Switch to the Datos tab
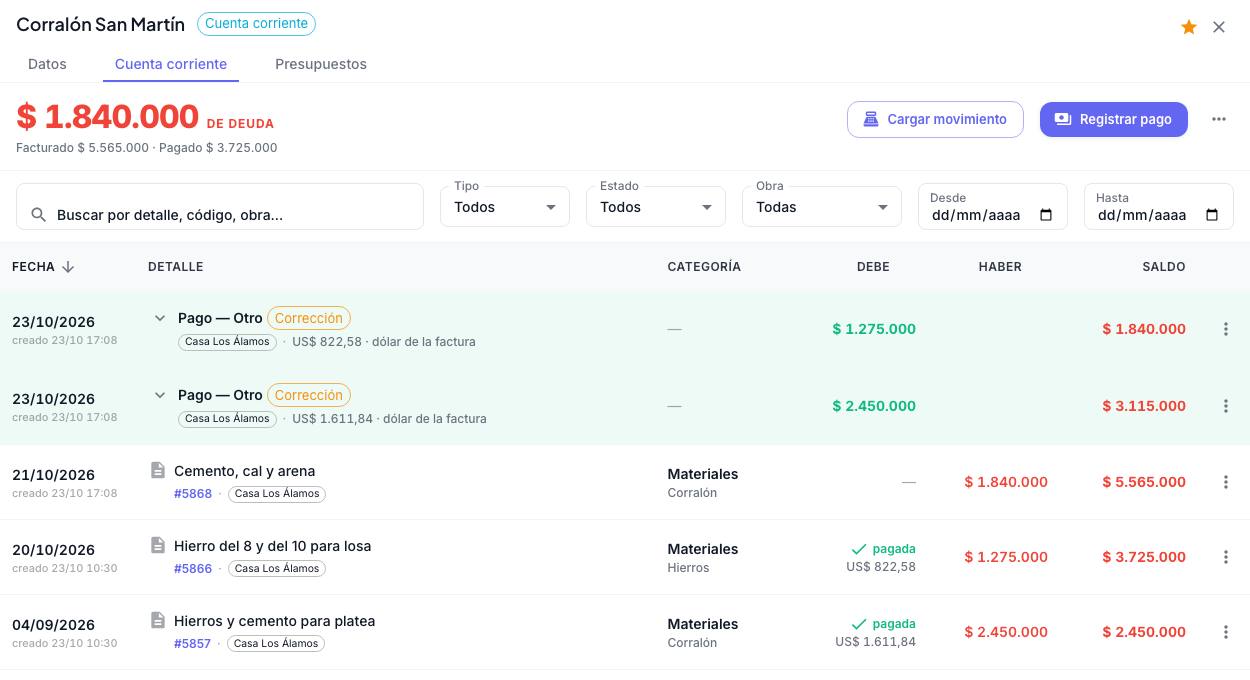Image resolution: width=1250 pixels, height=680 pixels. (47, 64)
